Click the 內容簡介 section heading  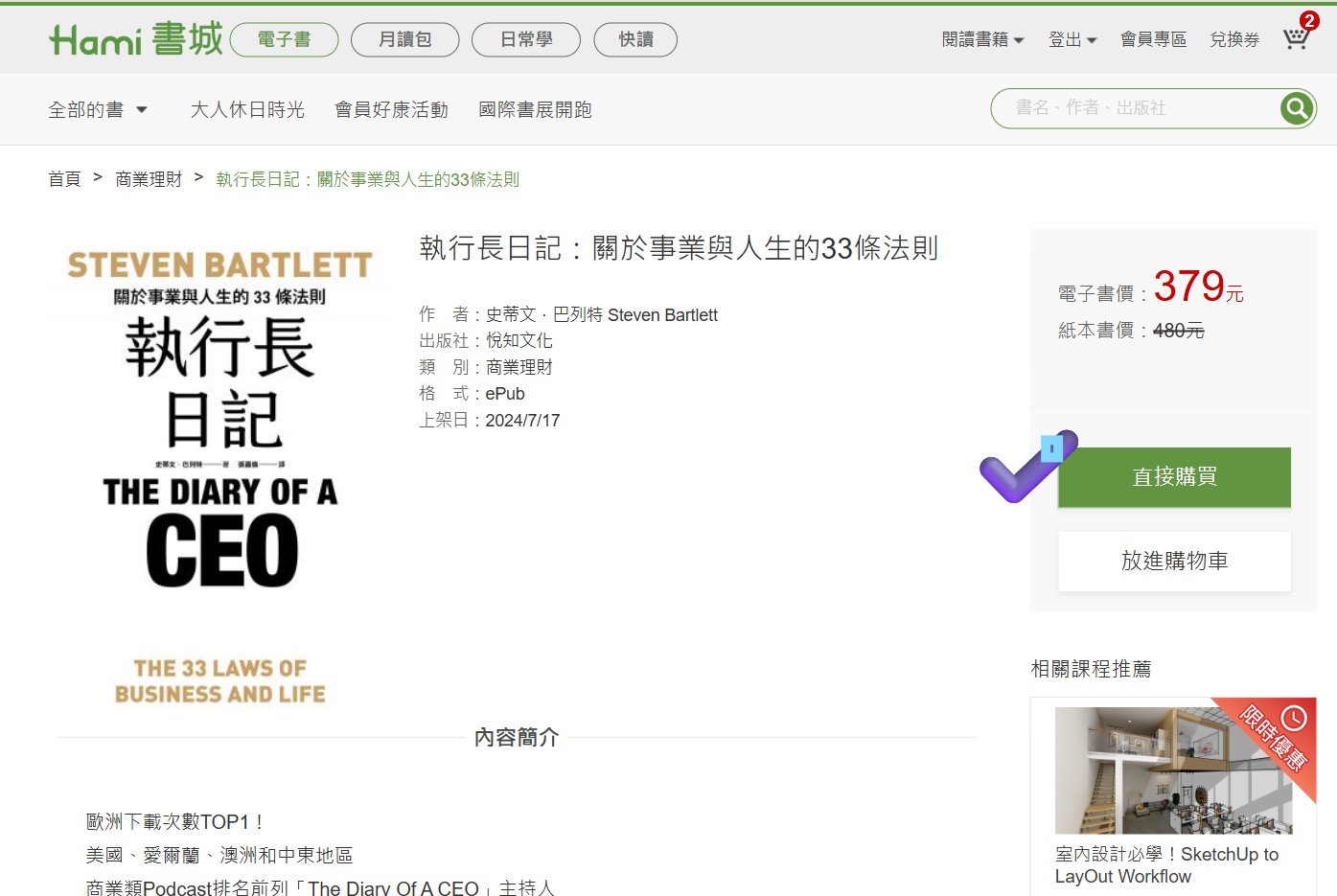point(517,737)
